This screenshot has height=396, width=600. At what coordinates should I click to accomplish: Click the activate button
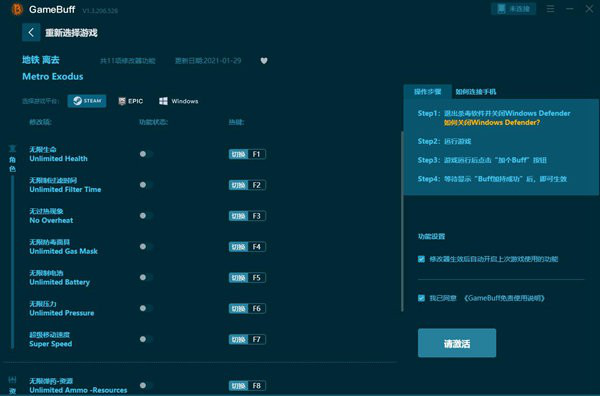[x=457, y=343]
